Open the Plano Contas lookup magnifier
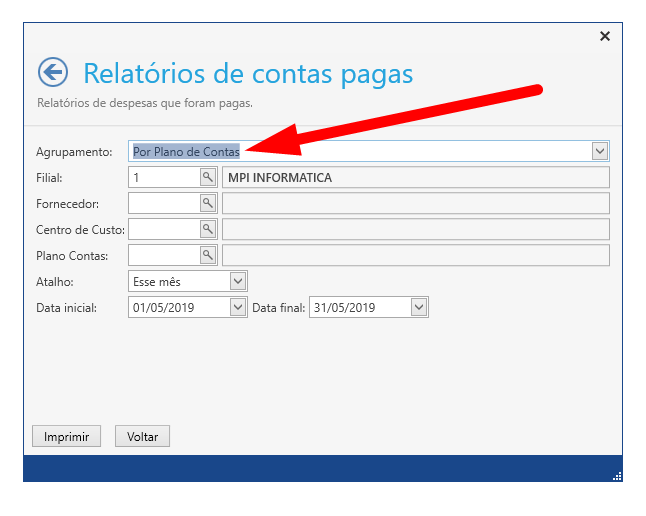Viewport: 646px width, 516px height. click(x=208, y=255)
